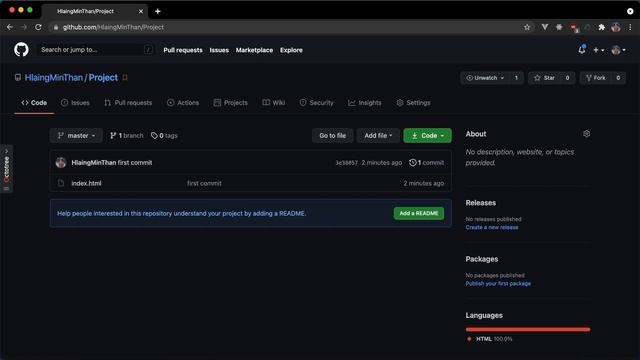Open commit hash 3e38857
This screenshot has height=360, width=640.
pyautogui.click(x=346, y=162)
